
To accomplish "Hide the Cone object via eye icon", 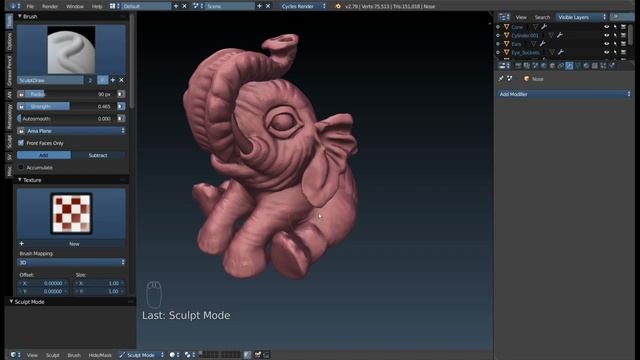I will [x=607, y=27].
